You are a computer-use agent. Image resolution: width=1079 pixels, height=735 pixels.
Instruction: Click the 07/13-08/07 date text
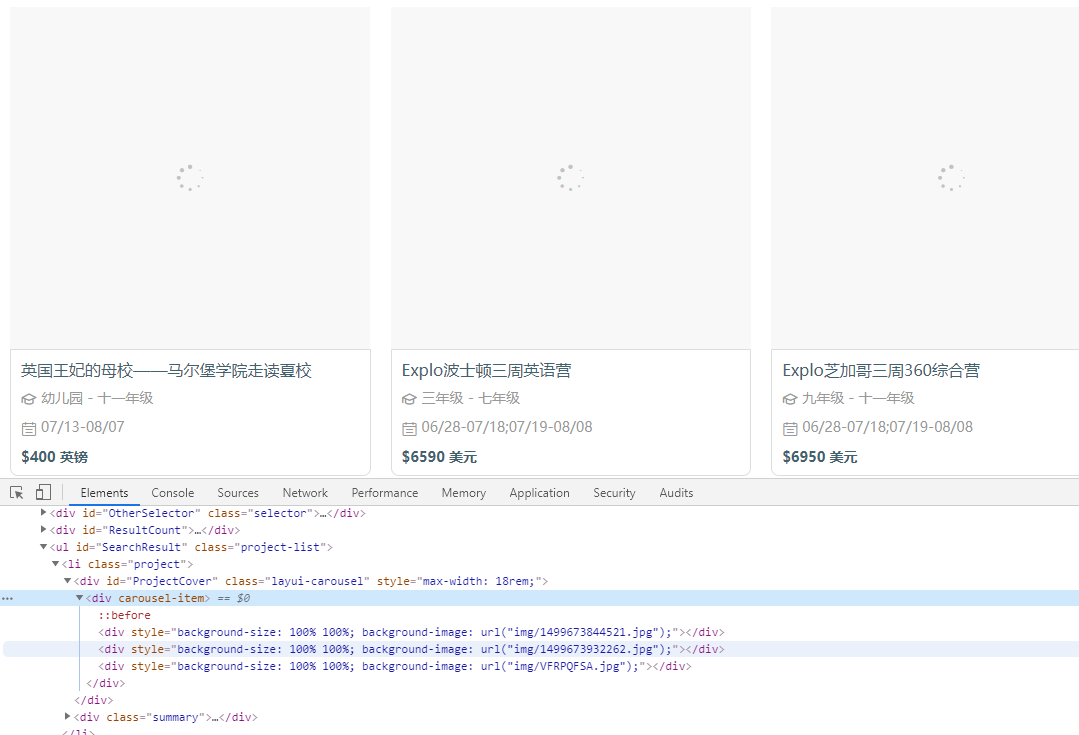click(83, 427)
